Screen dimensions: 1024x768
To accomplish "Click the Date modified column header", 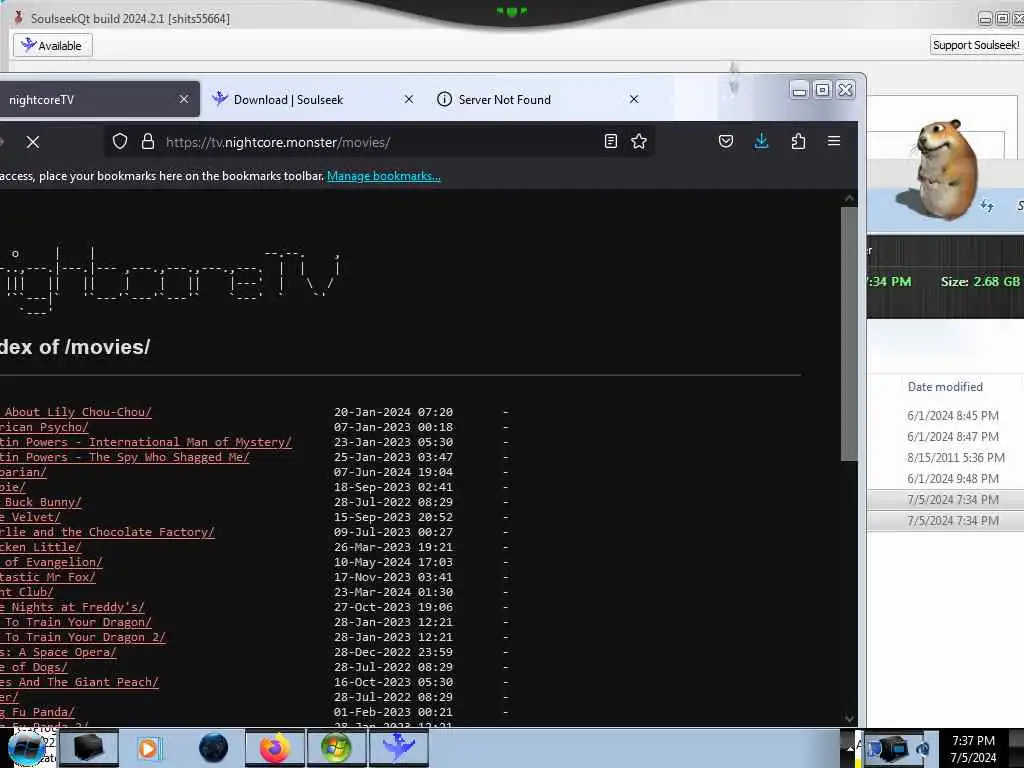I will [945, 387].
